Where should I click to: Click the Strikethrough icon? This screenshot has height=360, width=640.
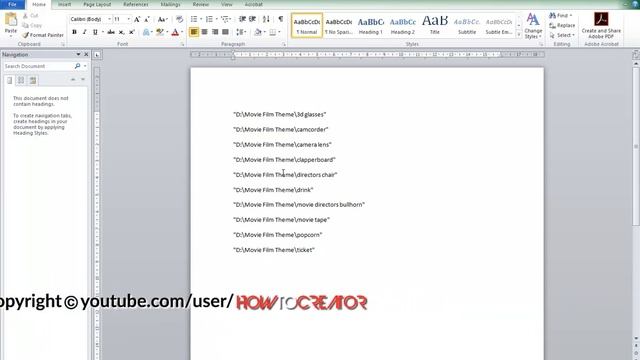click(x=111, y=32)
